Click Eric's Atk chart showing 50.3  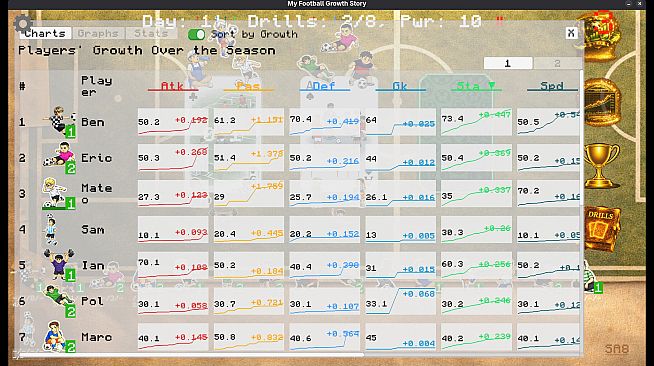[x=173, y=158]
